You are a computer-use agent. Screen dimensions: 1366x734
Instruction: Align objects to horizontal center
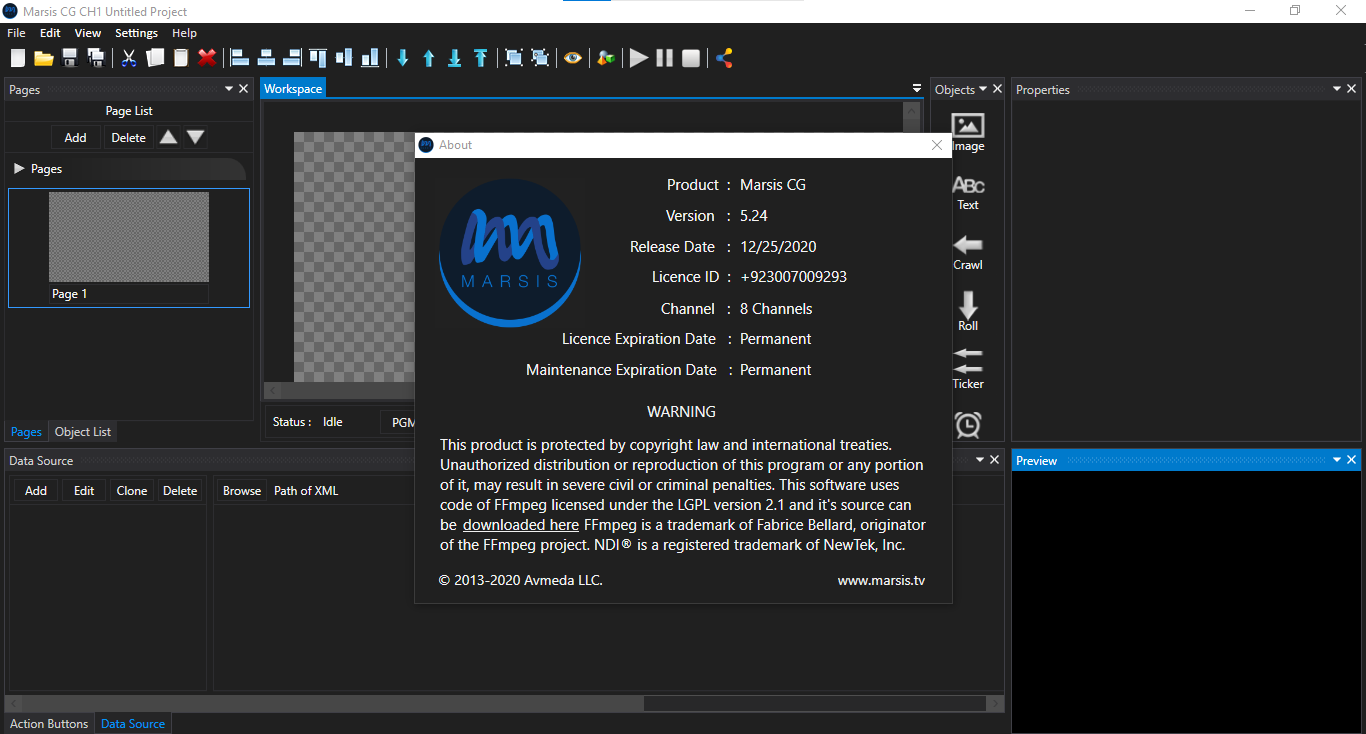(x=266, y=58)
